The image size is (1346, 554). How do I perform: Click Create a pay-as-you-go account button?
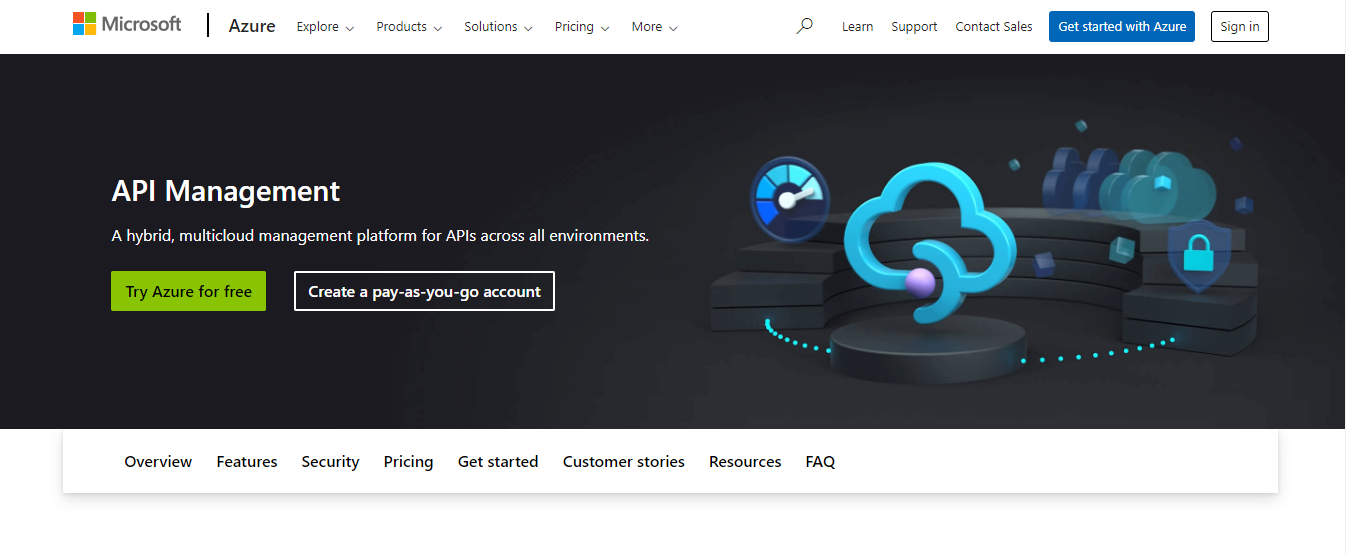click(424, 291)
